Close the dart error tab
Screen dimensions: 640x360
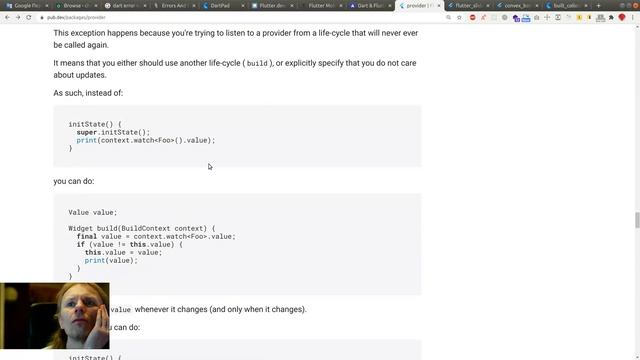(145, 6)
